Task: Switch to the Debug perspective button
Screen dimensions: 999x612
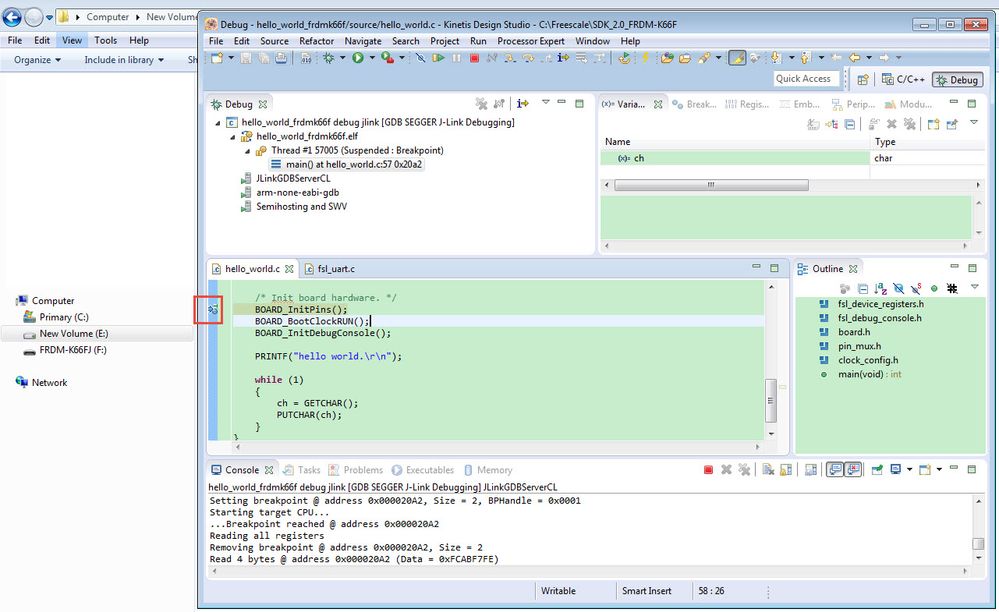Action: point(957,80)
